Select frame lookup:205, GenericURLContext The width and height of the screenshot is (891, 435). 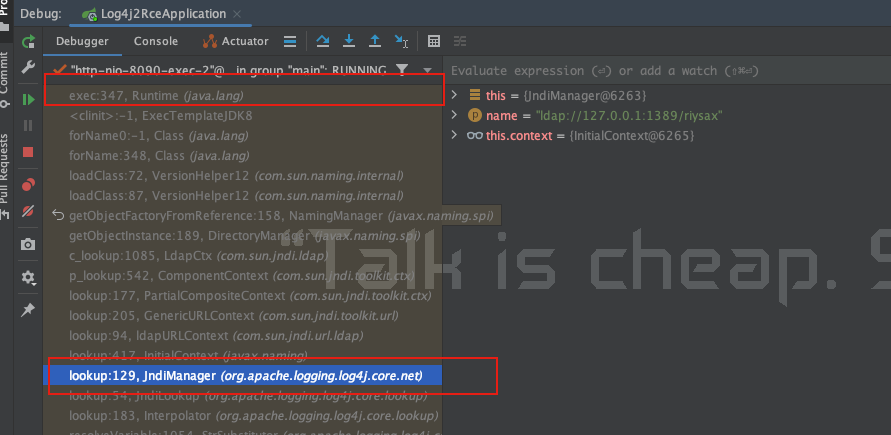pyautogui.click(x=243, y=316)
